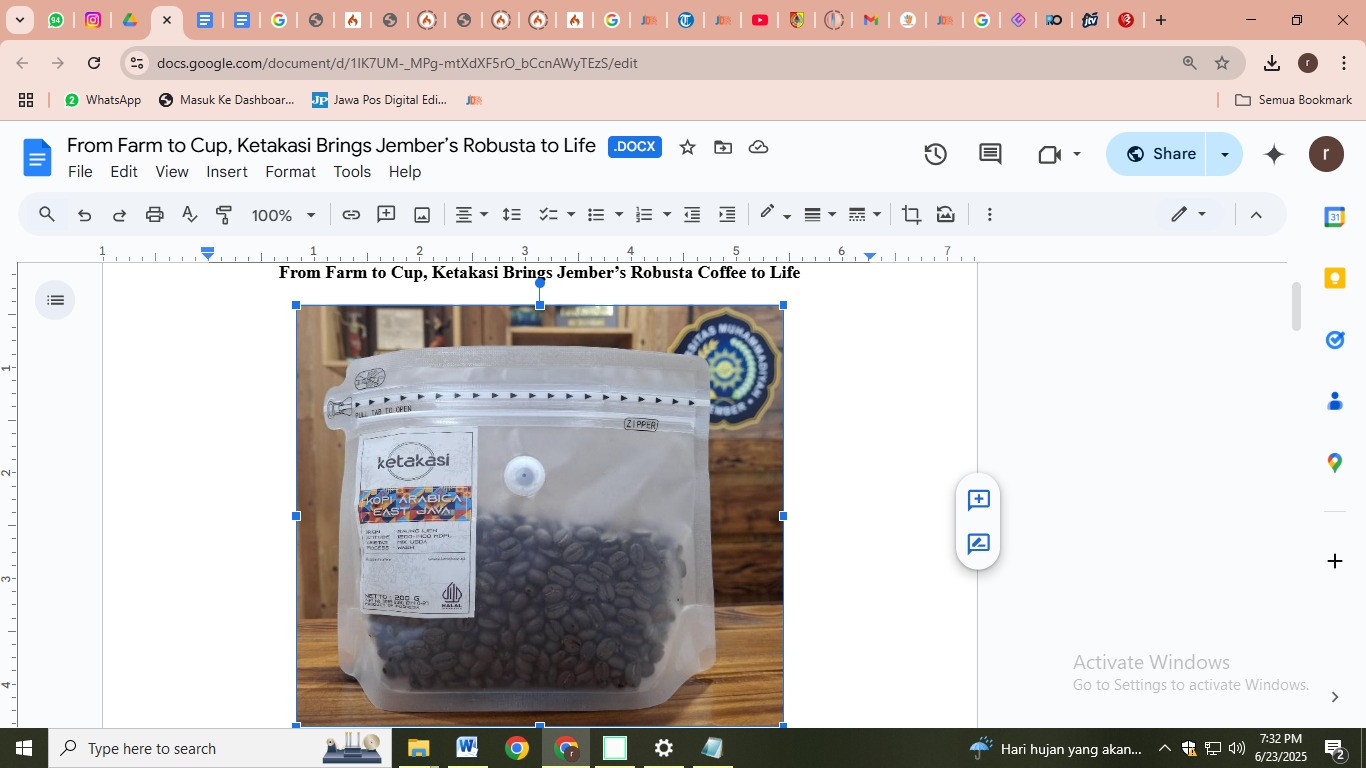Go to Docs home icon

pyautogui.click(x=37, y=158)
